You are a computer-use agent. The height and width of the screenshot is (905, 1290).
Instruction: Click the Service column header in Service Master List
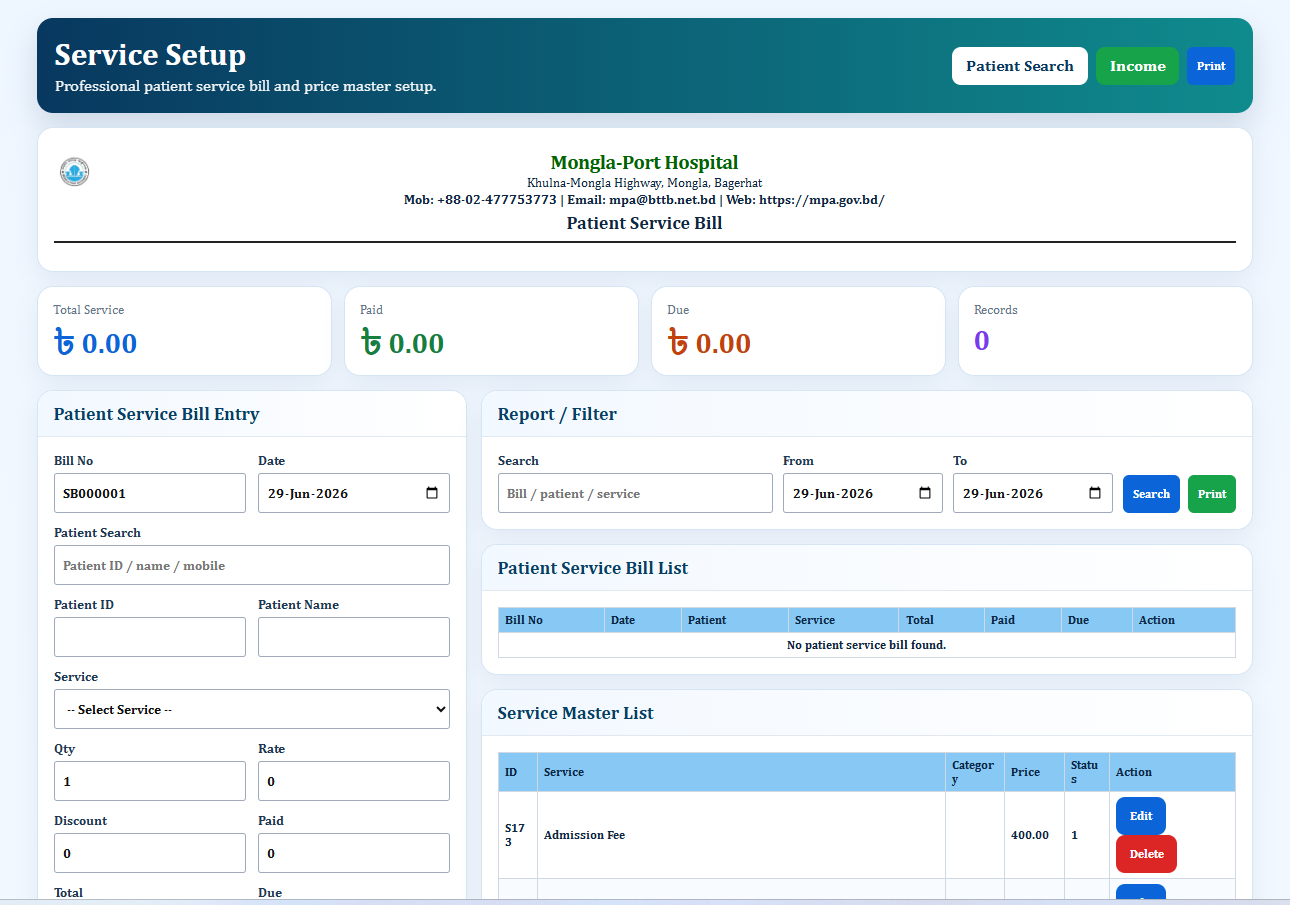741,772
